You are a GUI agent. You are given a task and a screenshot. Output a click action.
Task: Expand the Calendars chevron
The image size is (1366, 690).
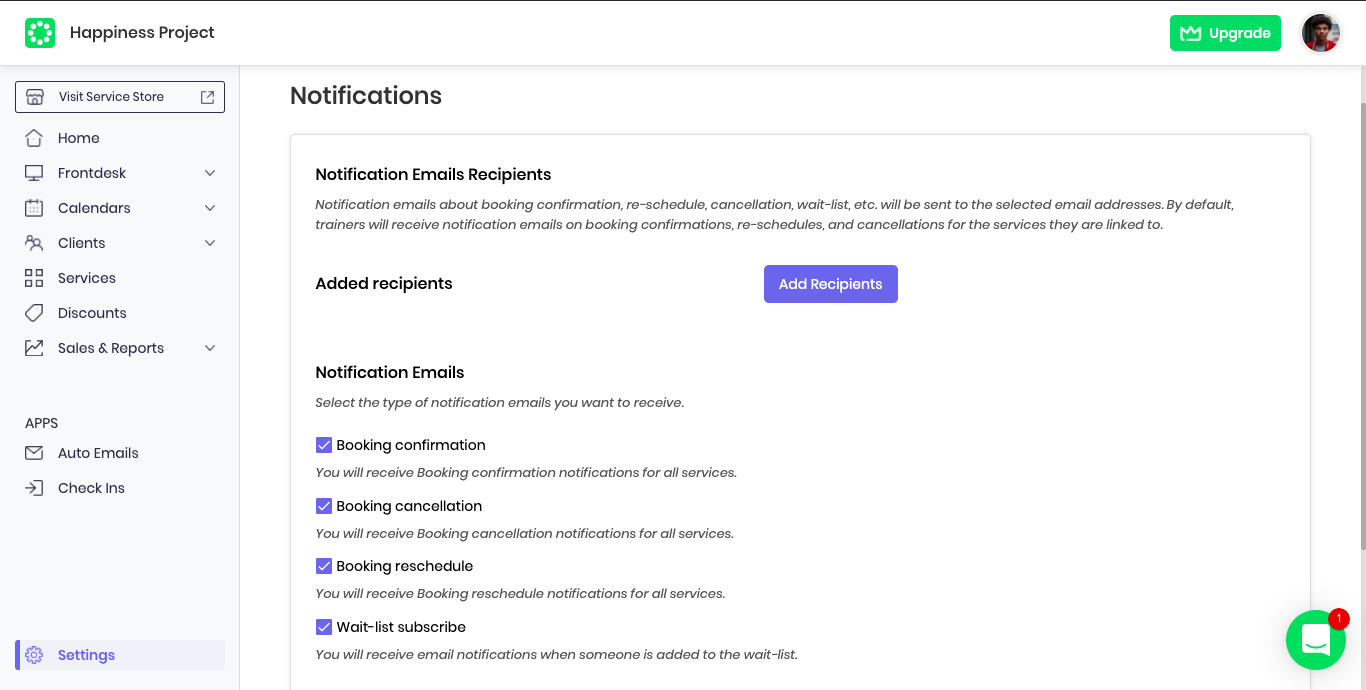click(x=210, y=208)
